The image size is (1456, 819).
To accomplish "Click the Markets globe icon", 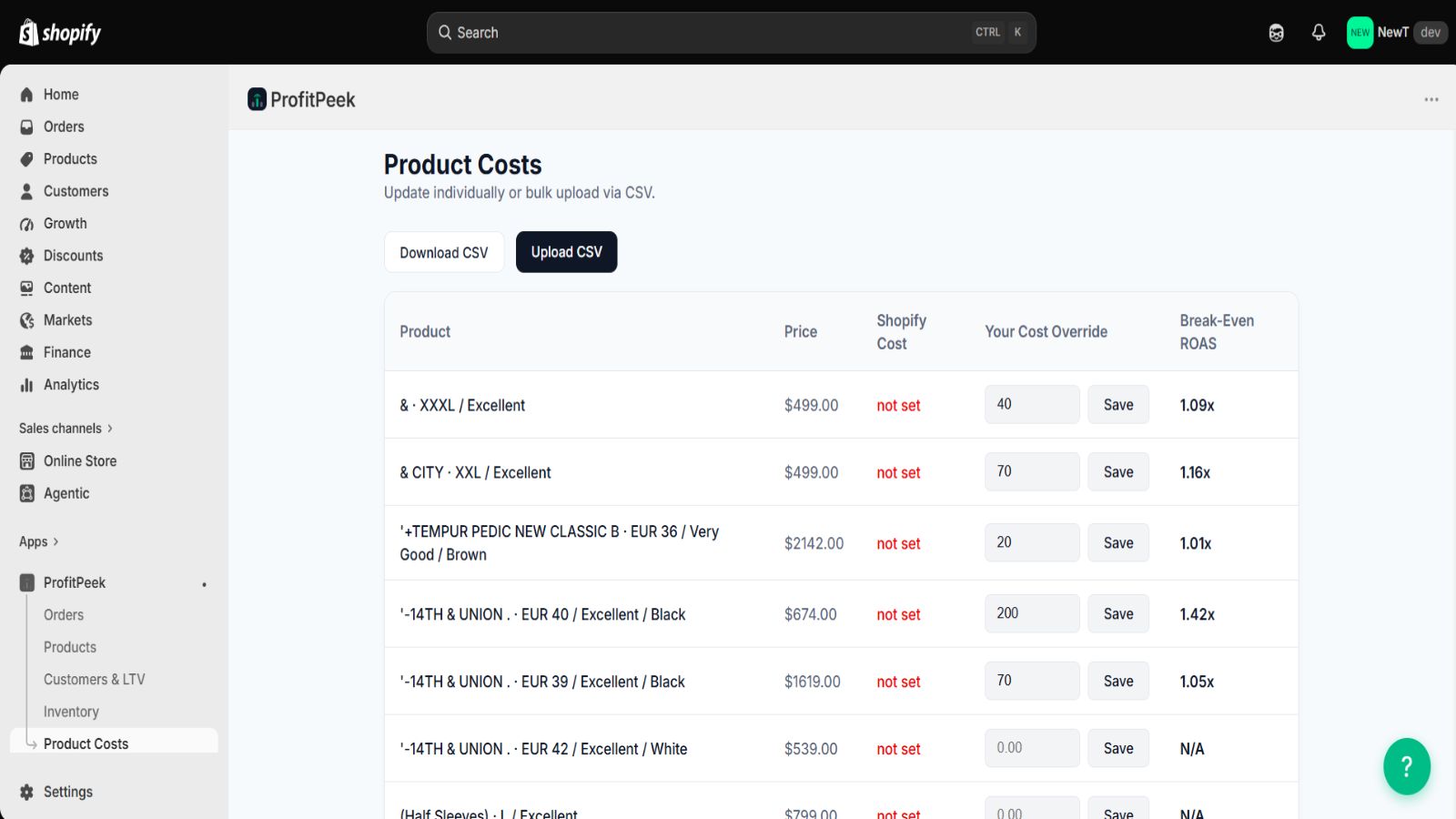I will (x=27, y=320).
